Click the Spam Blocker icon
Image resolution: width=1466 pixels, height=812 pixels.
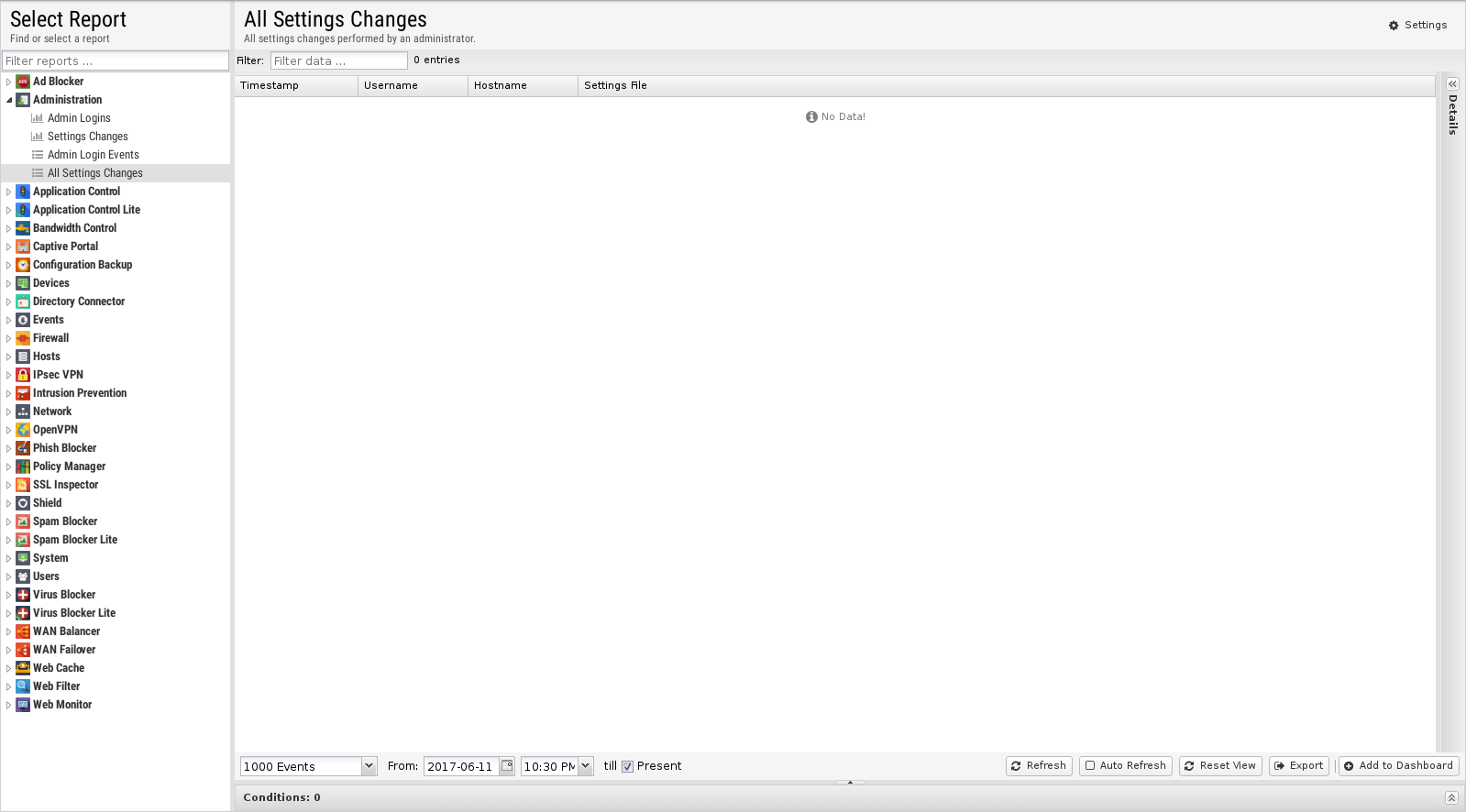click(23, 521)
